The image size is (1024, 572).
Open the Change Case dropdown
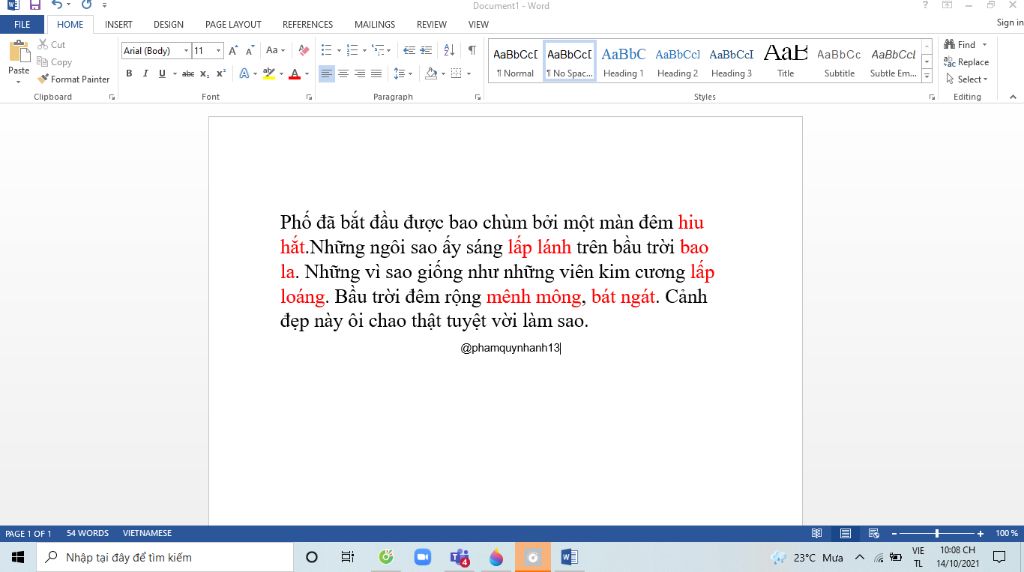pyautogui.click(x=275, y=50)
